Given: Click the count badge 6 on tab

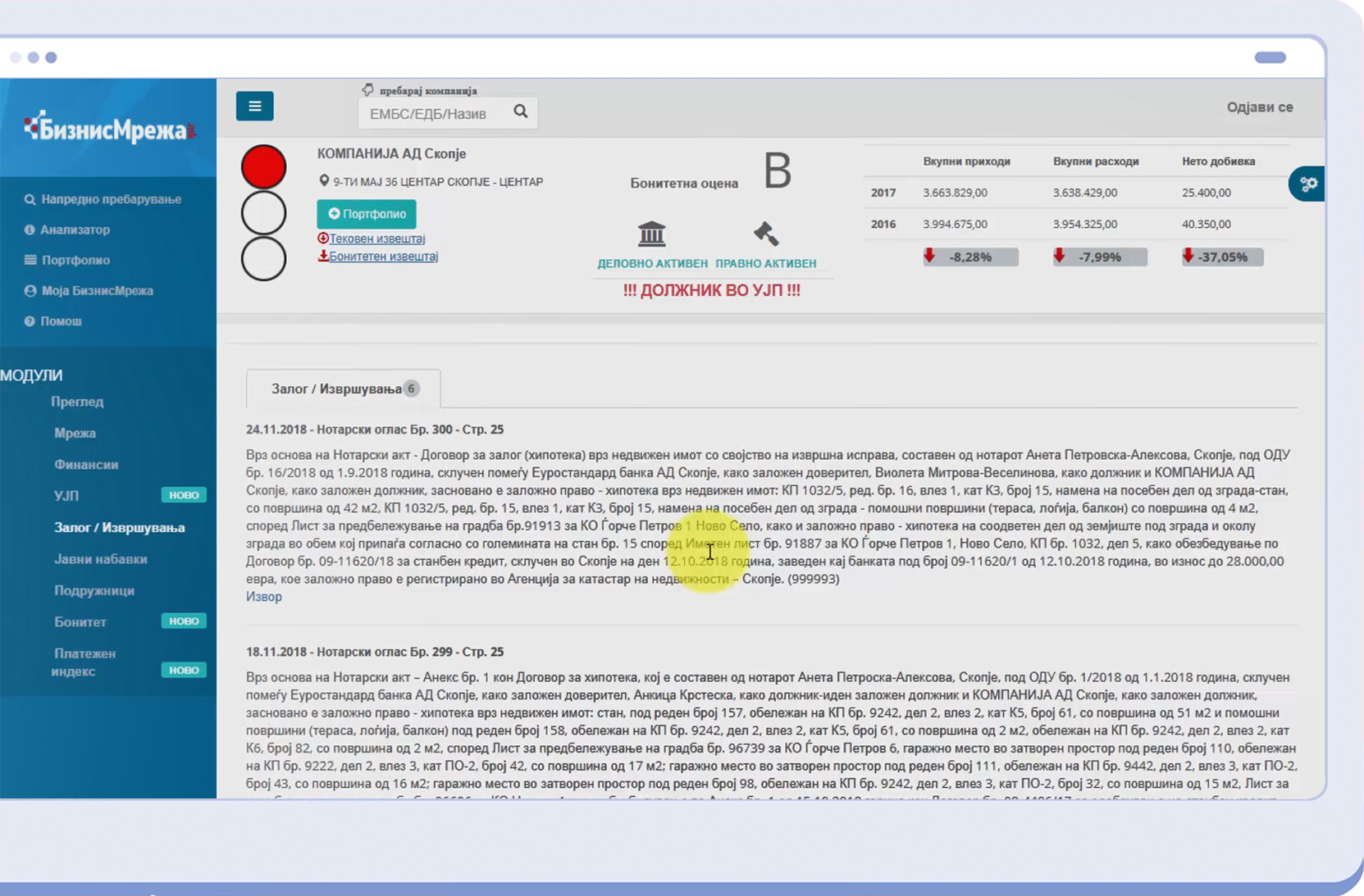Looking at the screenshot, I should coord(412,389).
